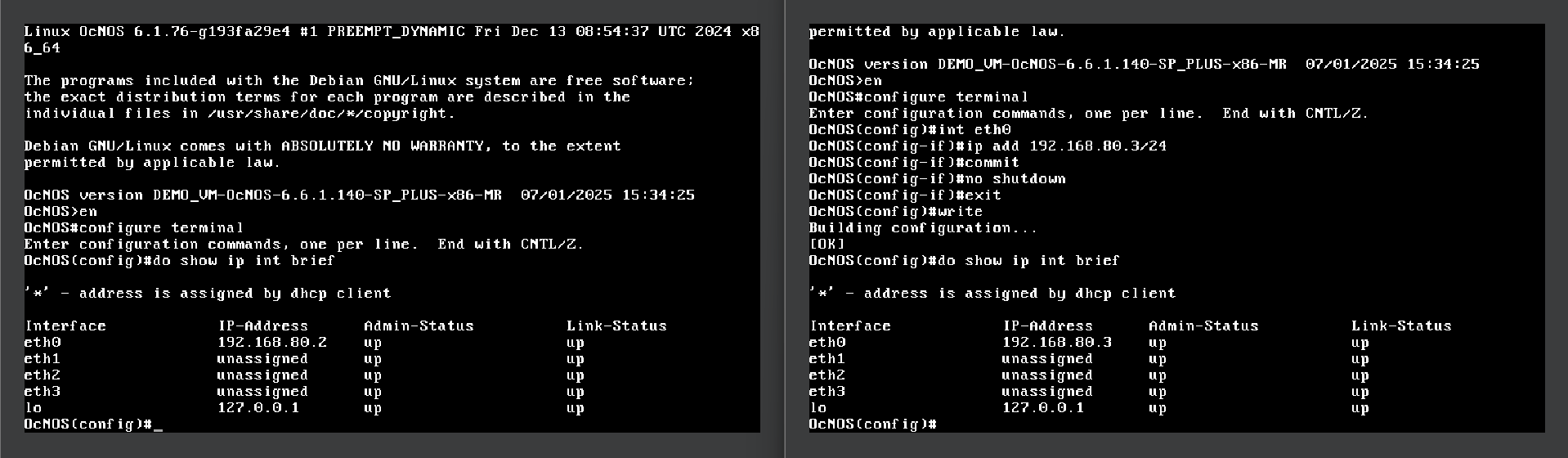Click the eth3 row in left terminal
Image resolution: width=1568 pixels, height=458 pixels.
(43, 392)
